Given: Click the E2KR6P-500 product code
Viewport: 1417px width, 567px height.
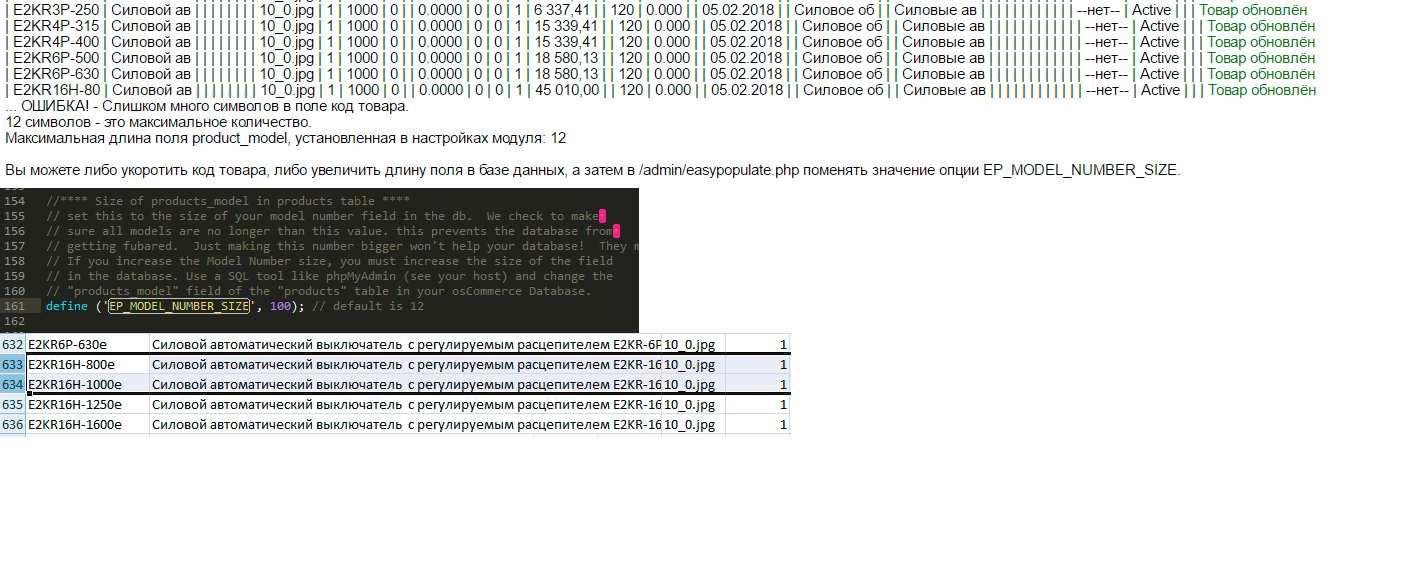Looking at the screenshot, I should [x=56, y=58].
